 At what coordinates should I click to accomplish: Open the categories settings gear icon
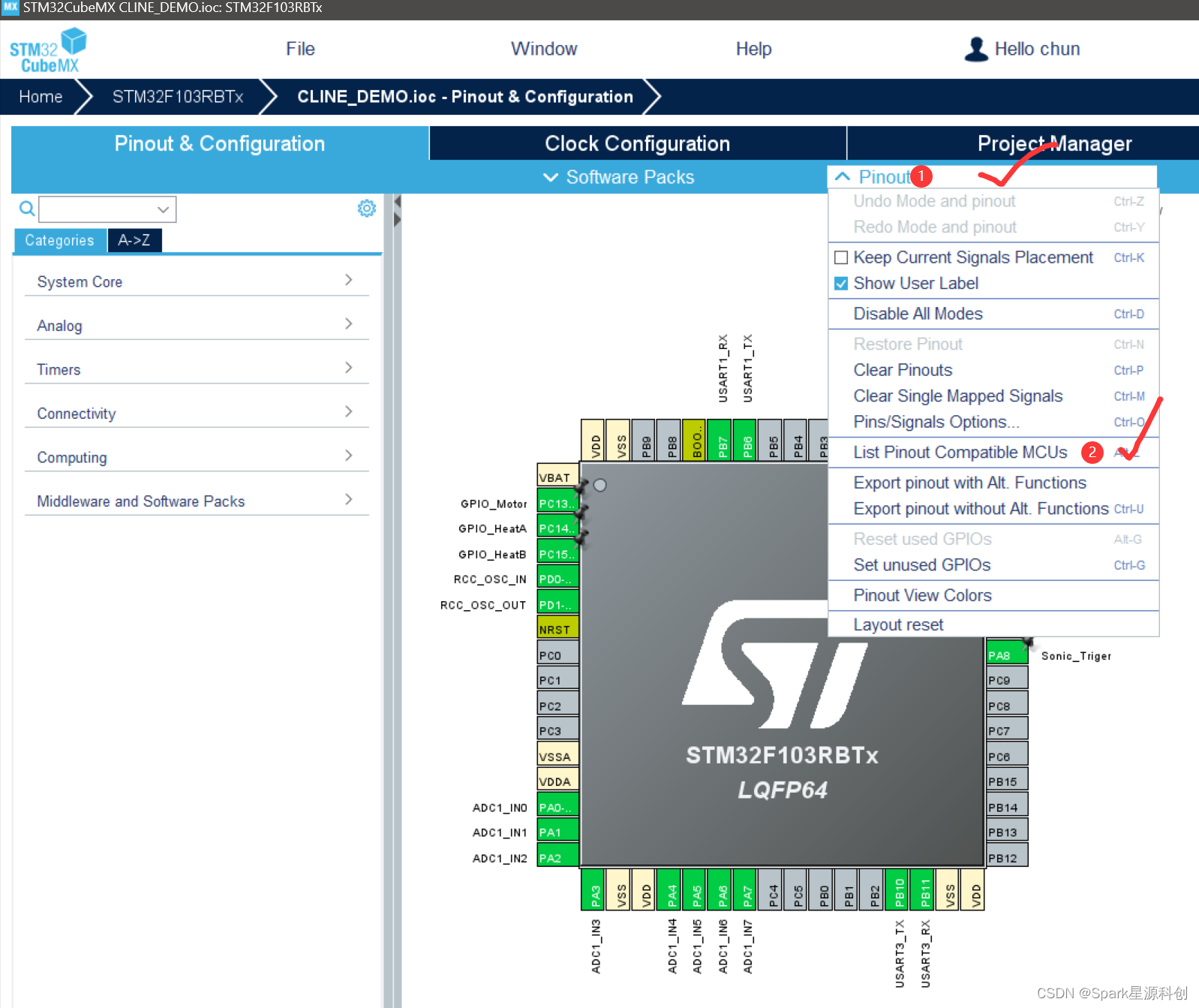[x=366, y=208]
